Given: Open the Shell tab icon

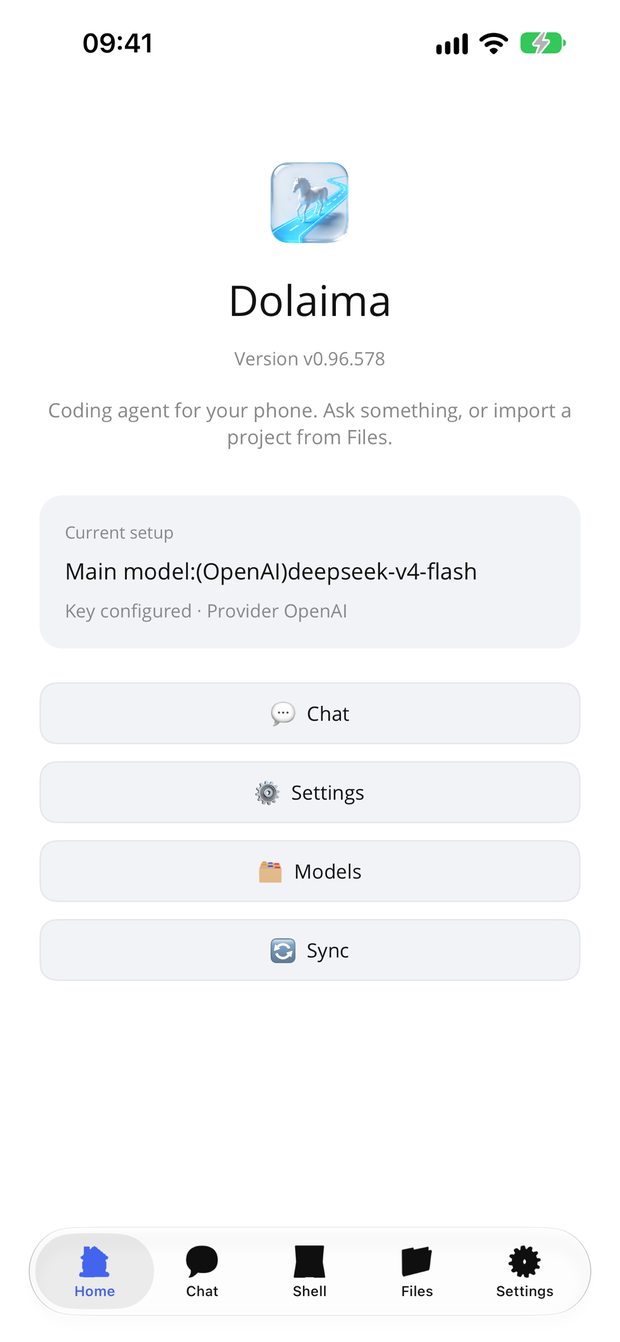Looking at the screenshot, I should 310,1262.
